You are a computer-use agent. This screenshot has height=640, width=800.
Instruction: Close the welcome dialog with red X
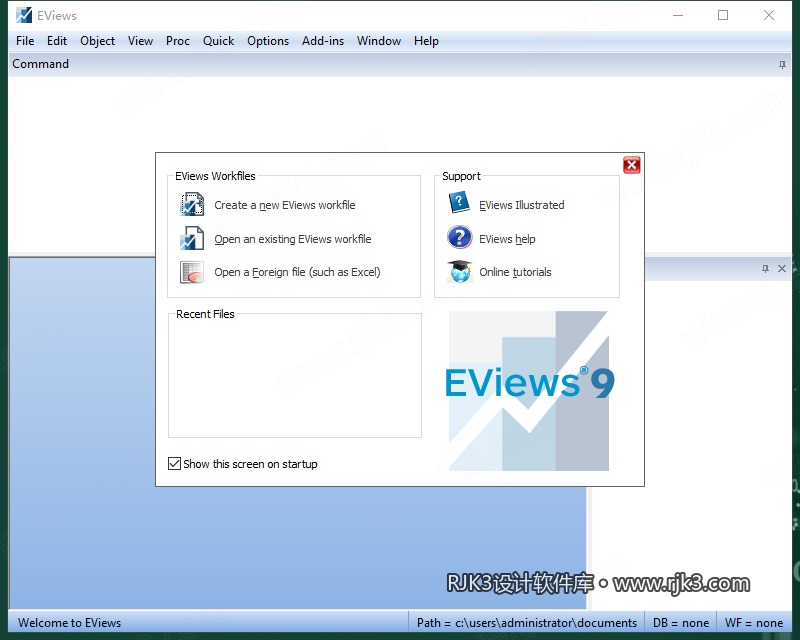(632, 165)
